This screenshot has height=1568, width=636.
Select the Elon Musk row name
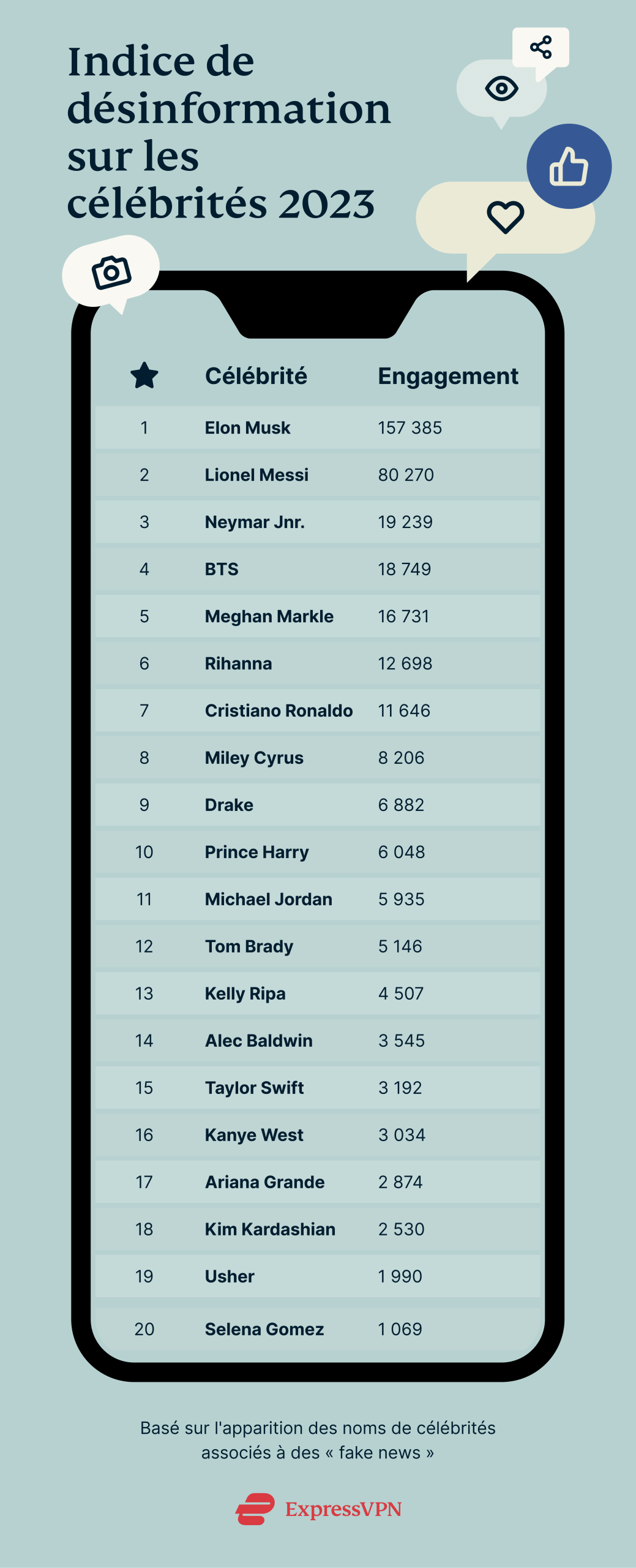[247, 428]
